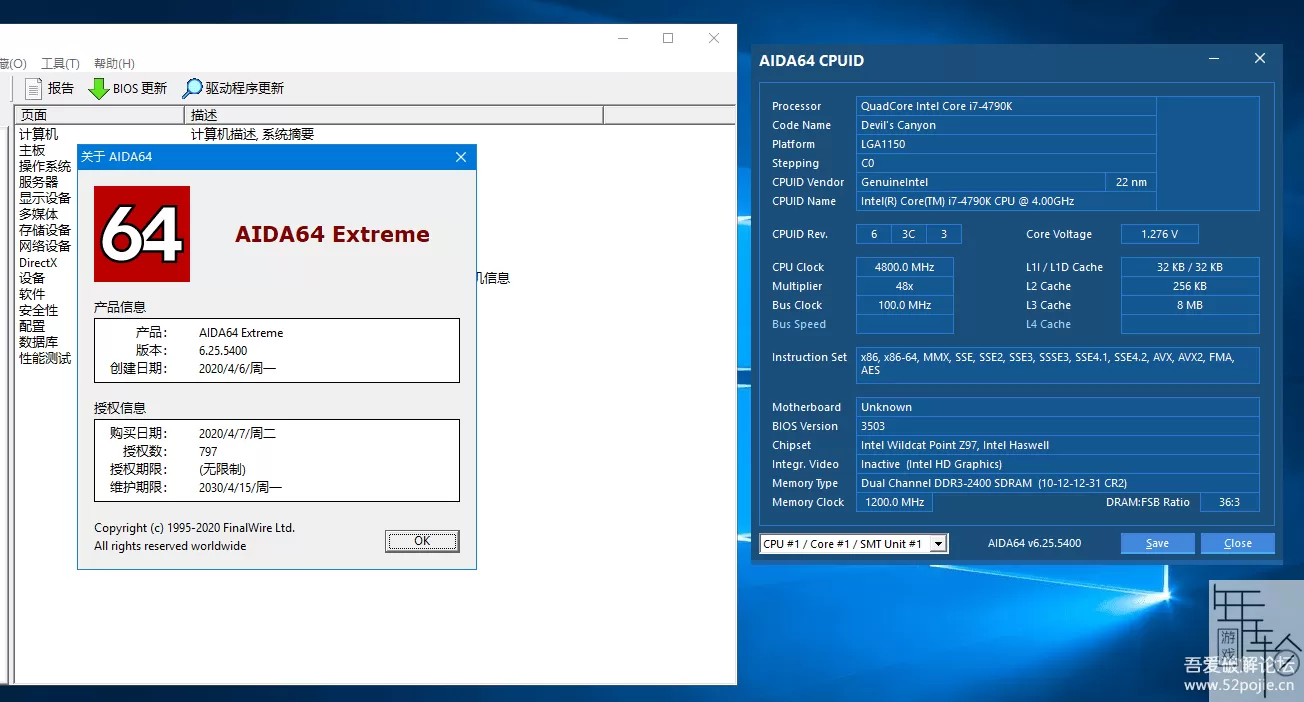
Task: Click the license term "(无限制)"
Action: (222, 470)
